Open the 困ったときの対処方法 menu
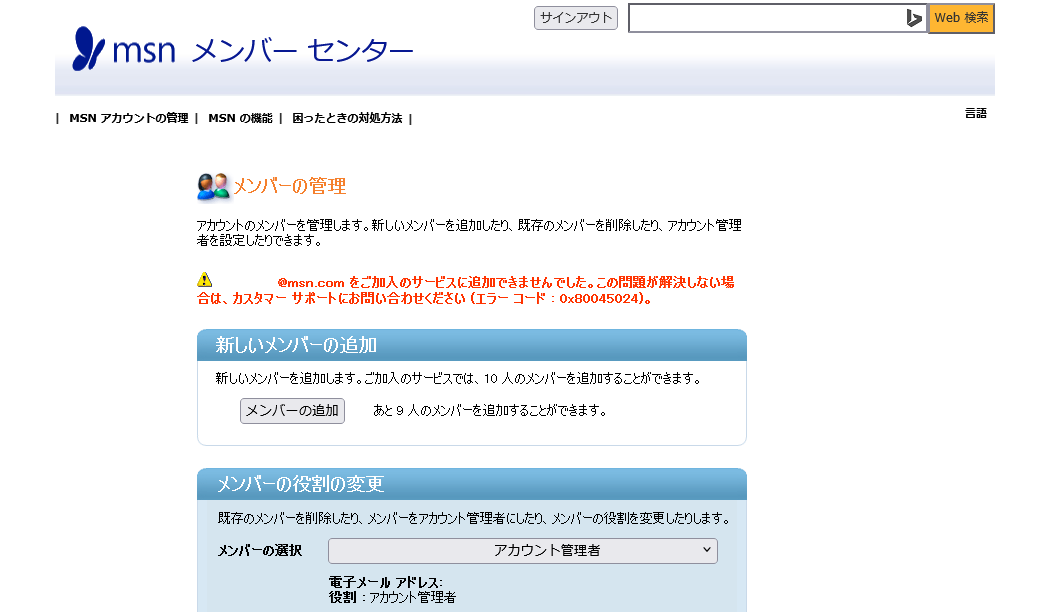Image resolution: width=1049 pixels, height=612 pixels. (347, 118)
